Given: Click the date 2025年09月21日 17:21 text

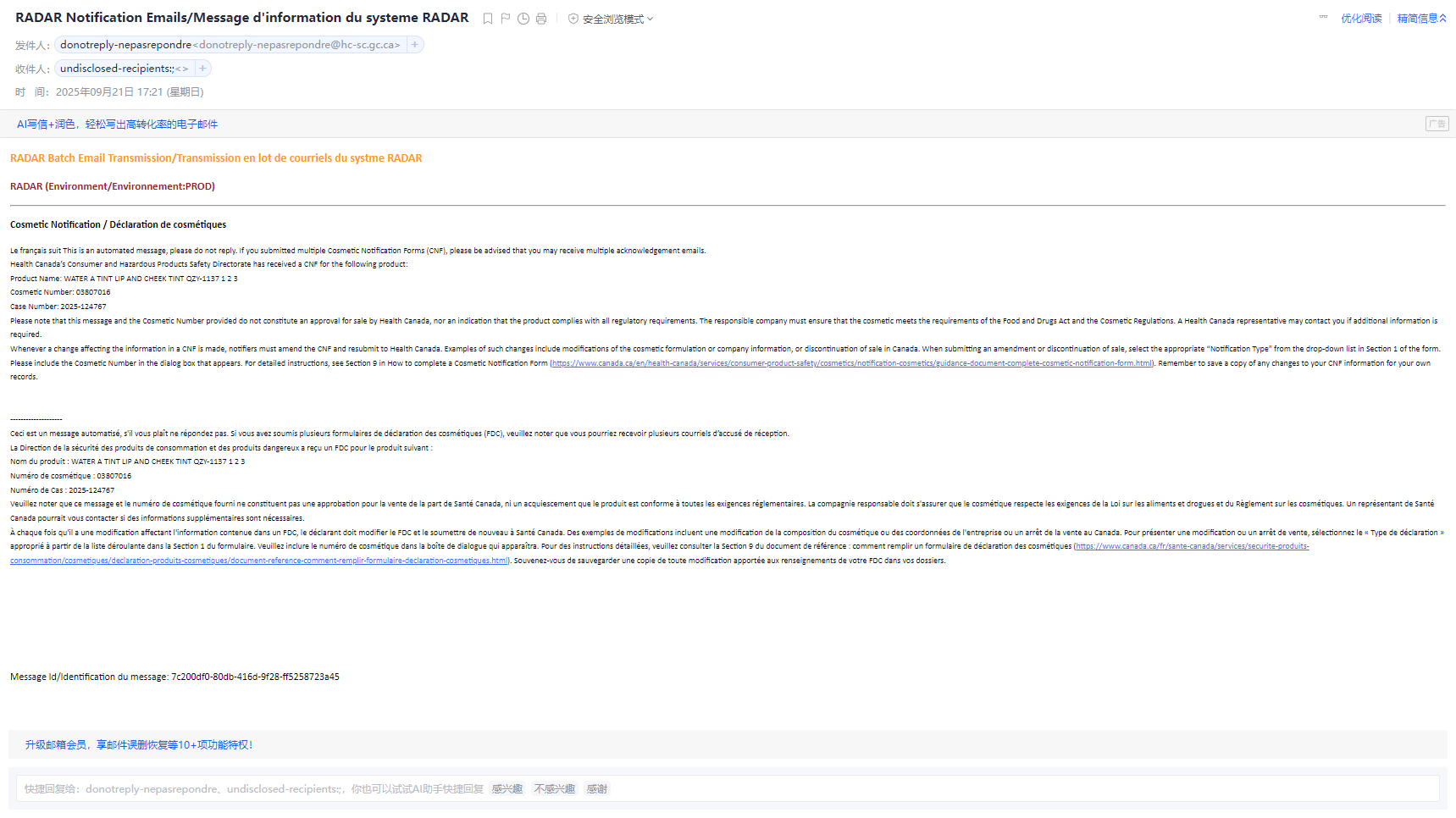Looking at the screenshot, I should (x=130, y=92).
